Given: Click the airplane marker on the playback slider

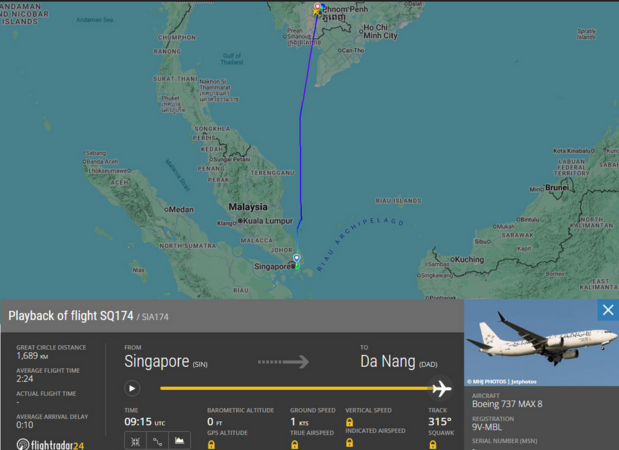Looking at the screenshot, I should point(442,389).
